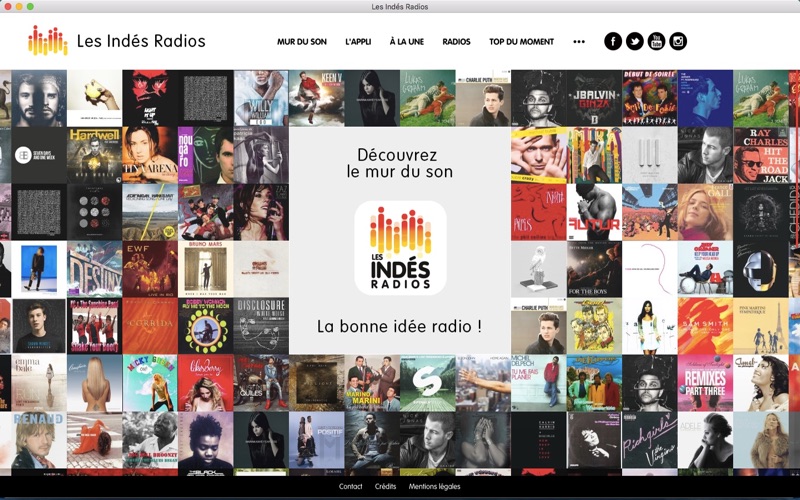Screen dimensions: 800x500
Task: Select the Michel Delpech Tu me fais planer cover
Action: coord(539,383)
